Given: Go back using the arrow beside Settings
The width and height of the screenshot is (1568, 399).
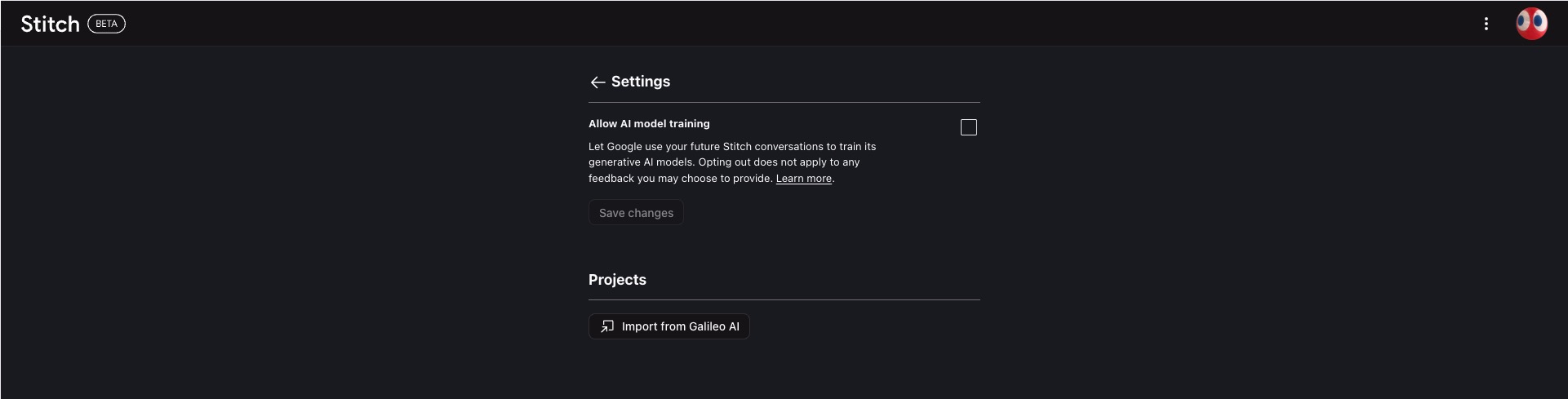Looking at the screenshot, I should pos(597,82).
